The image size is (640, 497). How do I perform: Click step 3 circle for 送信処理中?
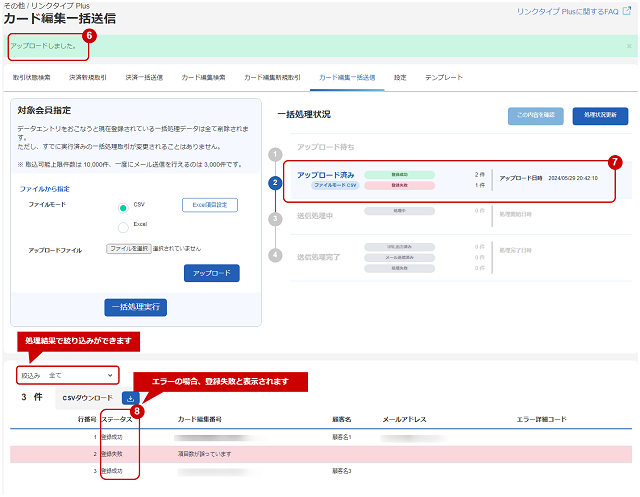[276, 219]
